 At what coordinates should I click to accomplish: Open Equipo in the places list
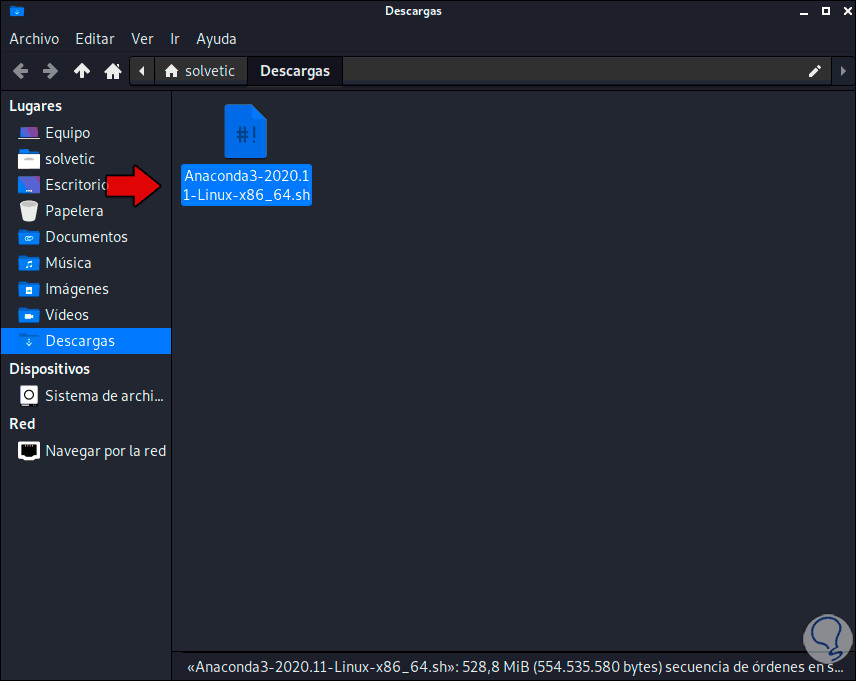(86, 133)
